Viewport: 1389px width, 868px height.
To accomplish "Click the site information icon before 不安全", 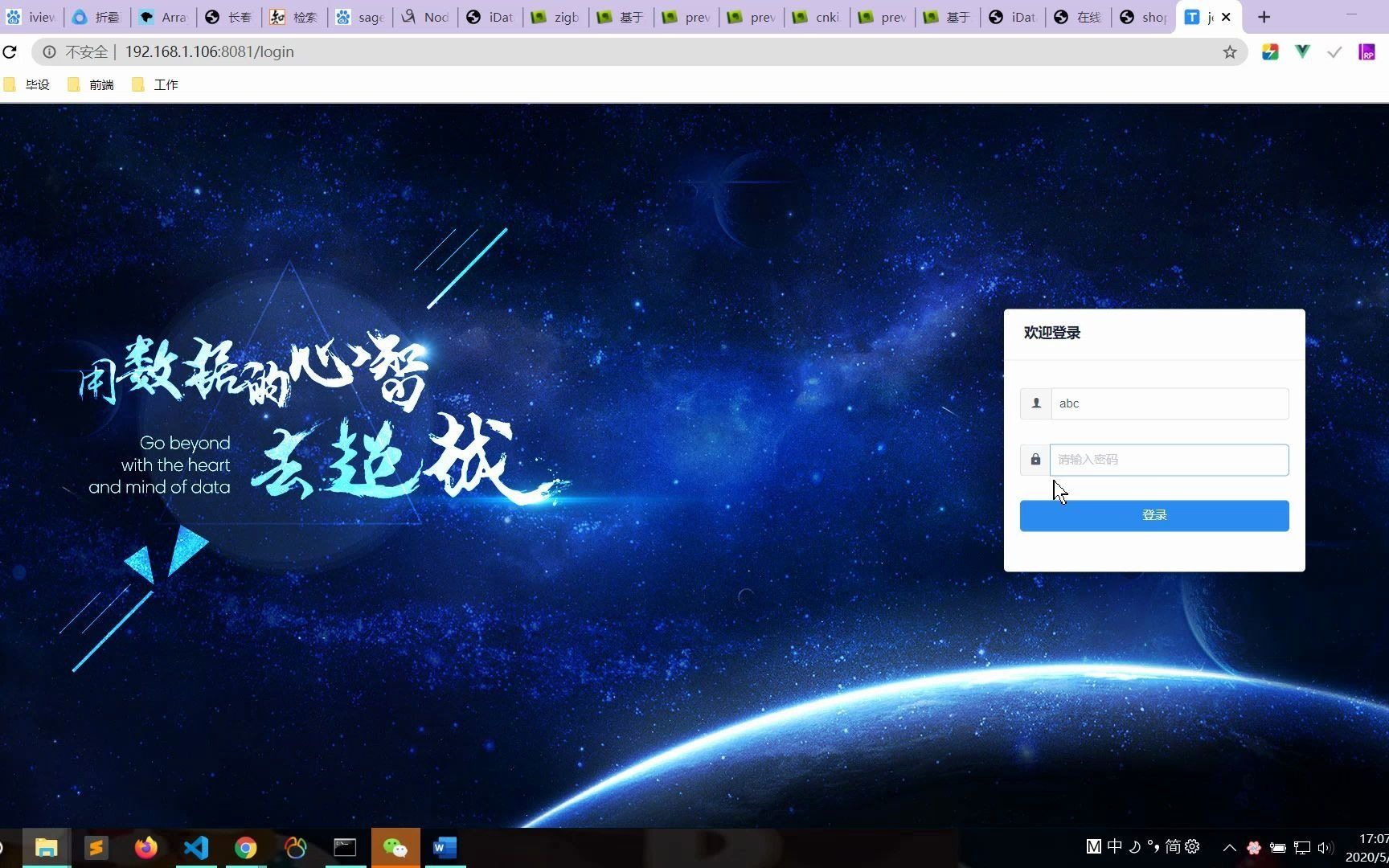I will click(x=49, y=52).
